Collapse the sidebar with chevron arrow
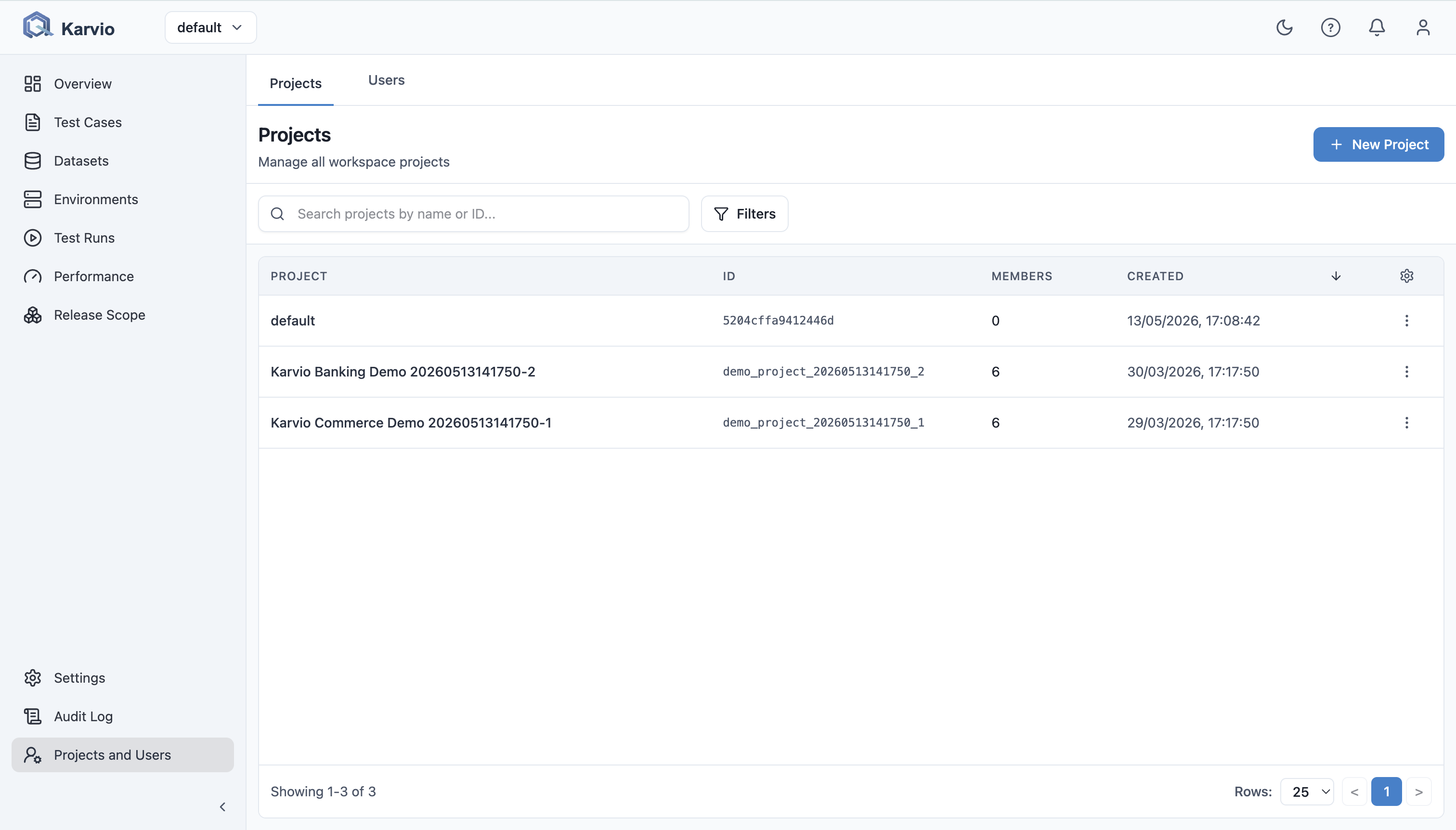 click(x=222, y=806)
